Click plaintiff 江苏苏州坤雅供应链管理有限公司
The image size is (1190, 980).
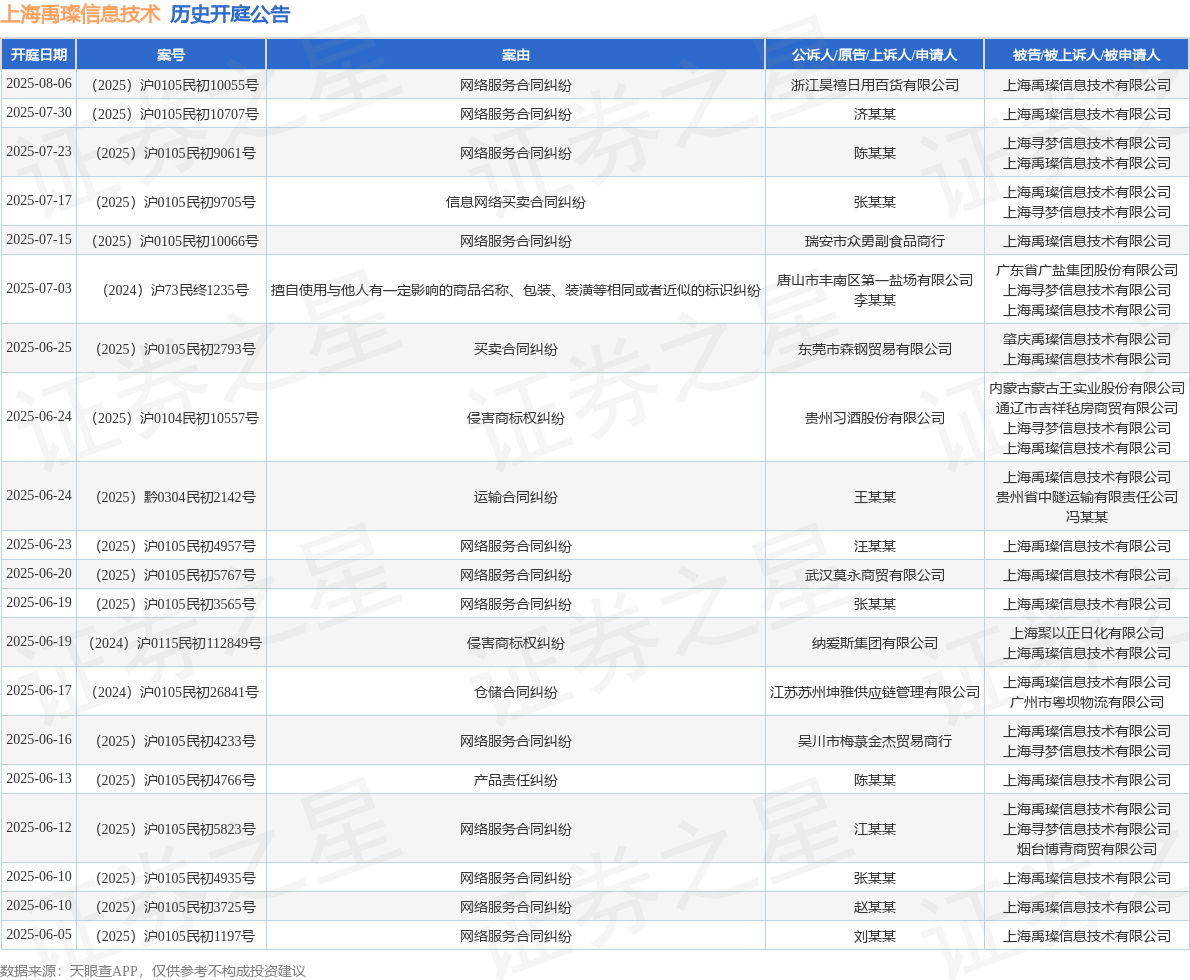(x=874, y=692)
